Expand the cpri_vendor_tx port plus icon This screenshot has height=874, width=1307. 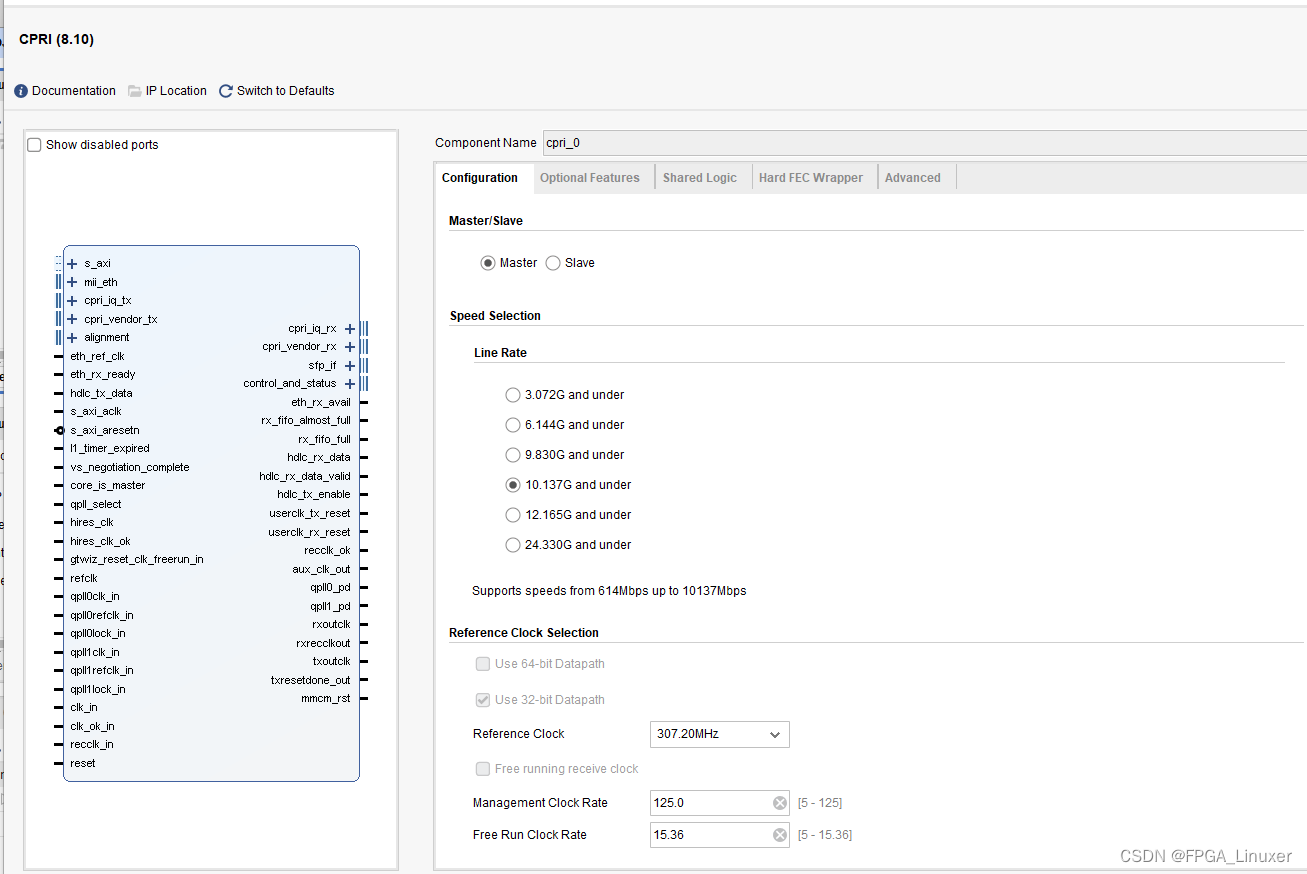point(72,319)
